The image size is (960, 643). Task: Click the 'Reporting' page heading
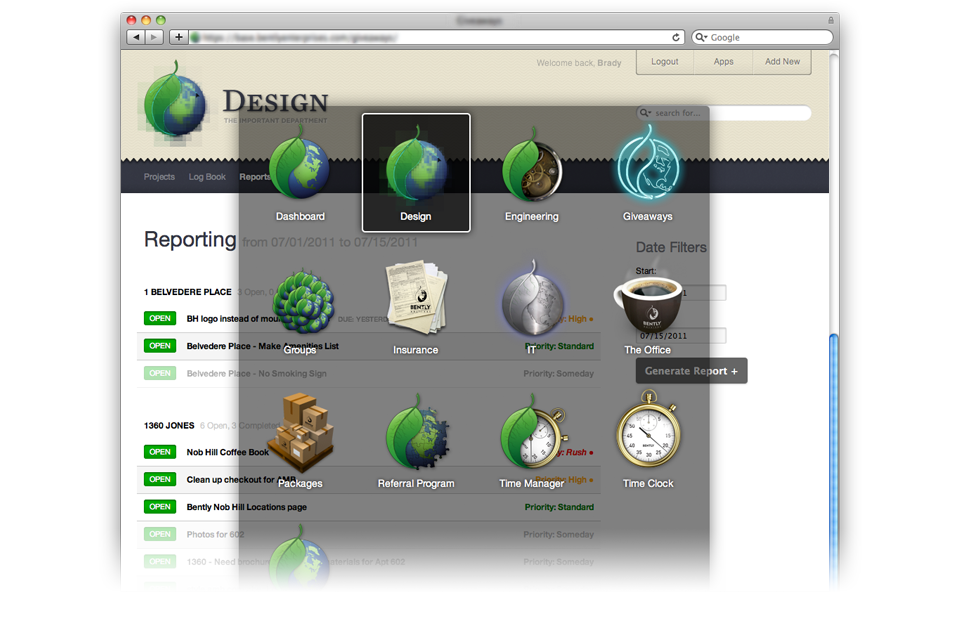190,239
